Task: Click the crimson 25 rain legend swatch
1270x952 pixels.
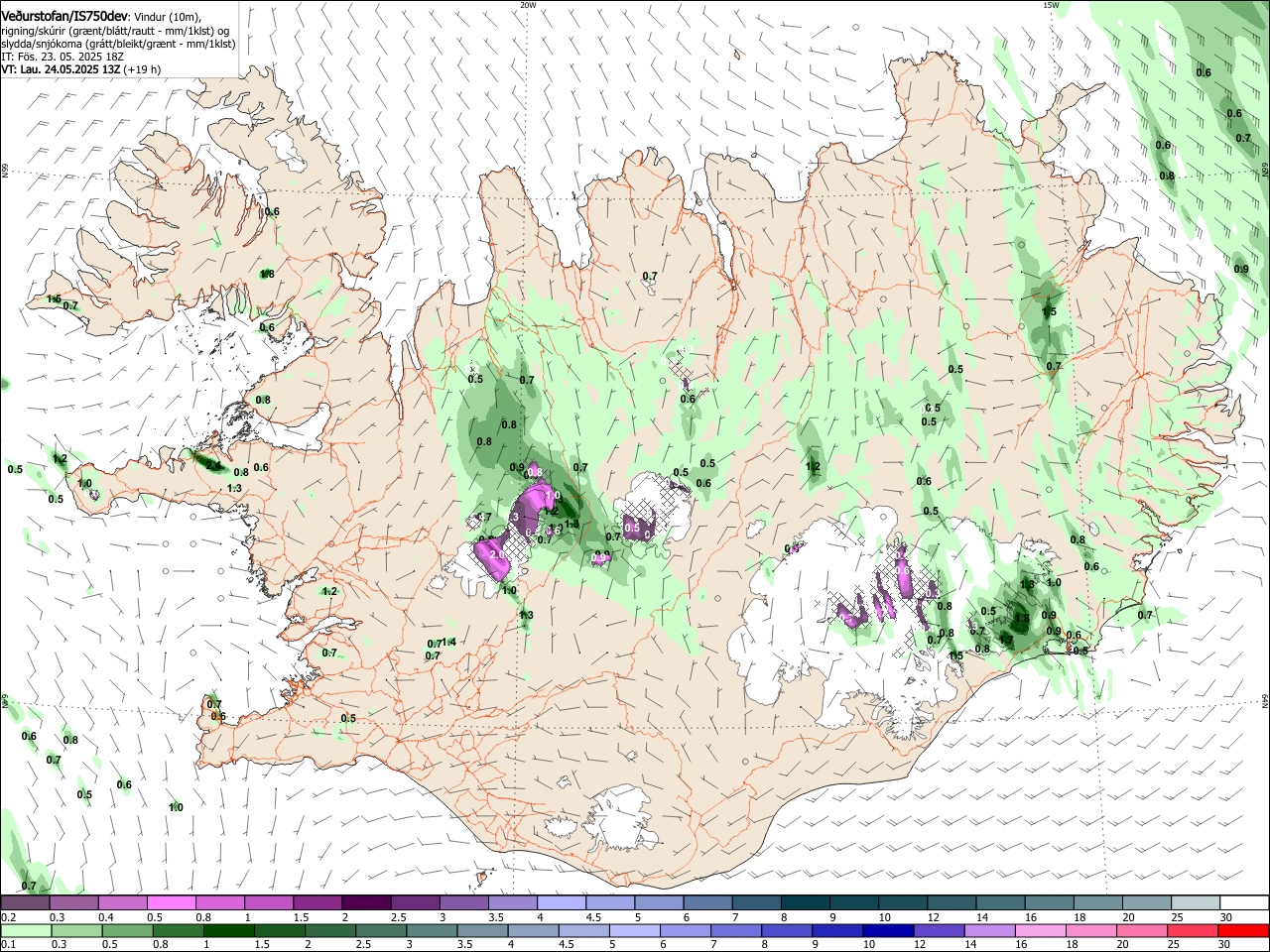Action: 1193,931
